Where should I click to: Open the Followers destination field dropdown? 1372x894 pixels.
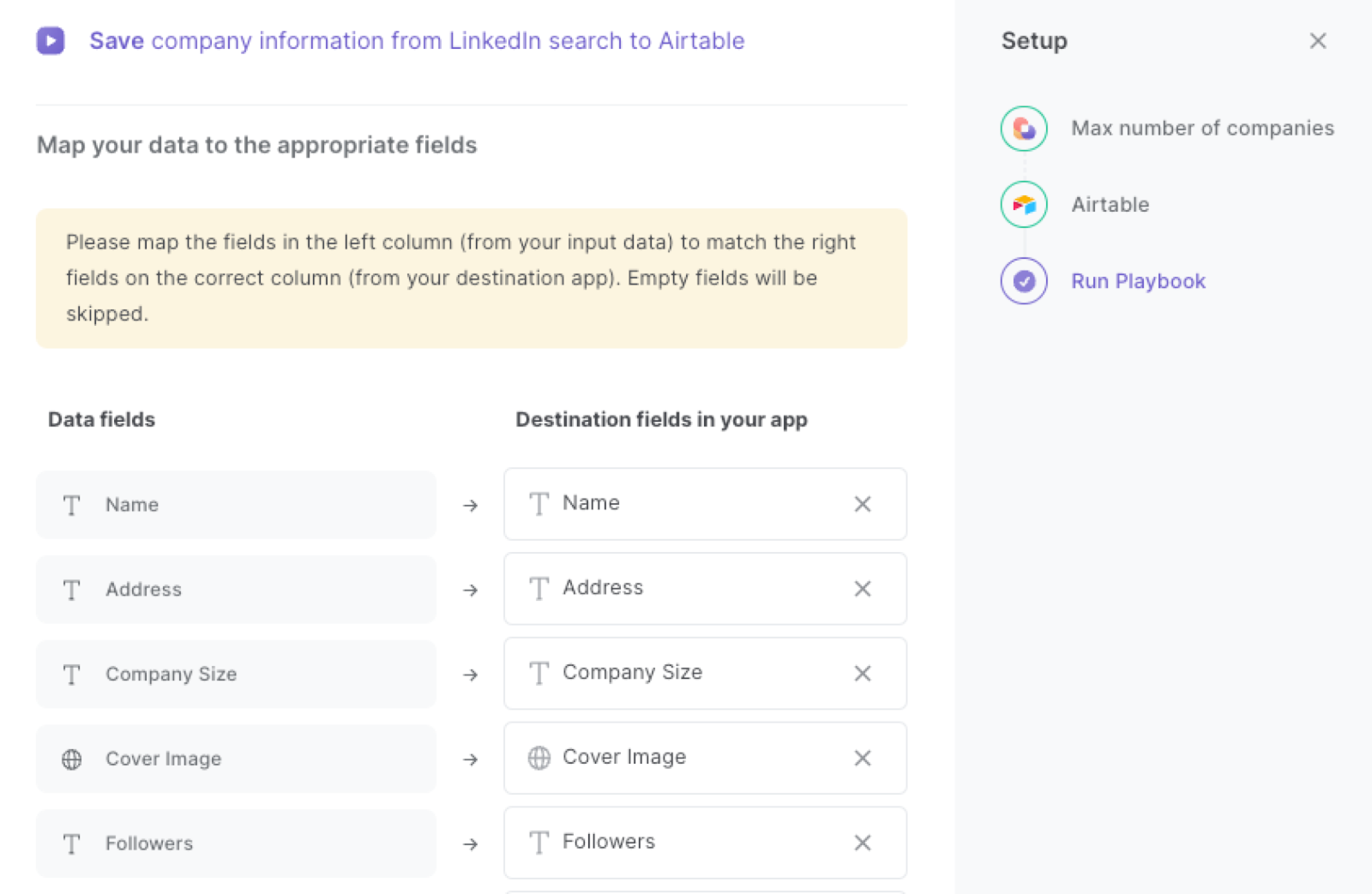point(705,843)
